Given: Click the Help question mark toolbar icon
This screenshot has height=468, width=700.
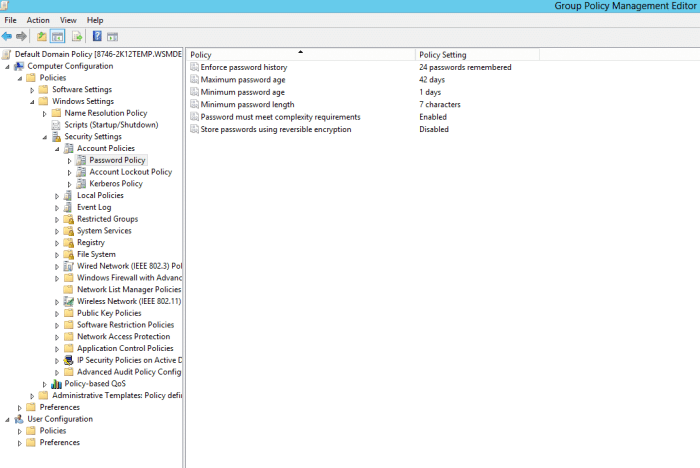Looking at the screenshot, I should [x=97, y=37].
